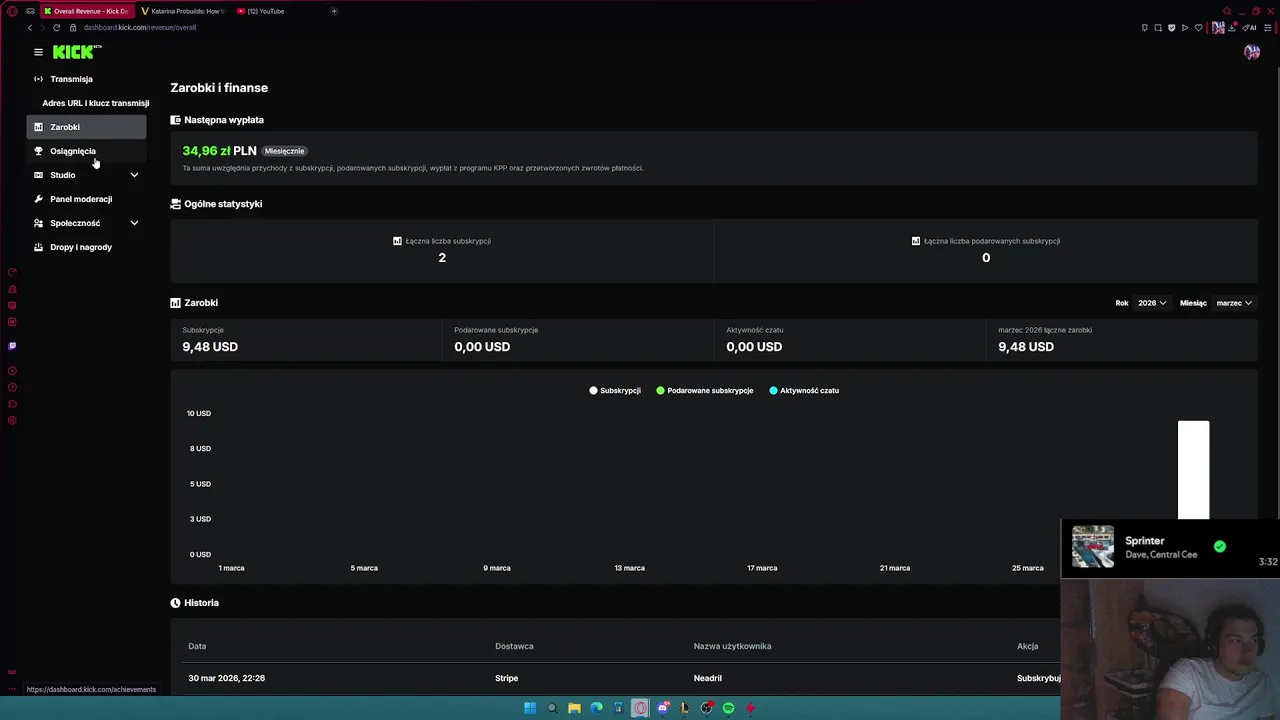Open the AI button in toolbar
The height and width of the screenshot is (720, 1280).
coord(1250,28)
